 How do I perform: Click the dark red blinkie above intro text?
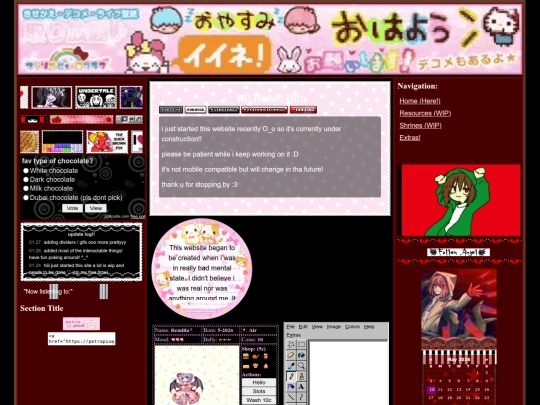264,110
